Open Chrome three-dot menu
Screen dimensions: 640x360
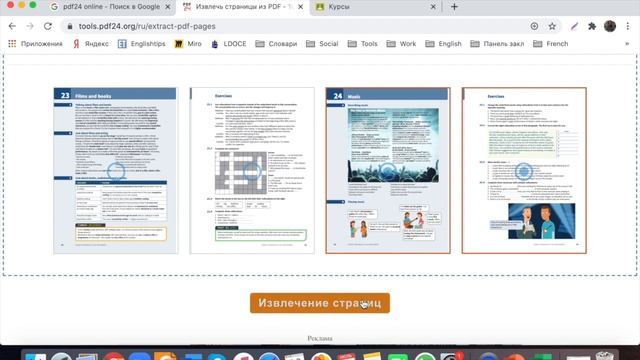[x=628, y=26]
